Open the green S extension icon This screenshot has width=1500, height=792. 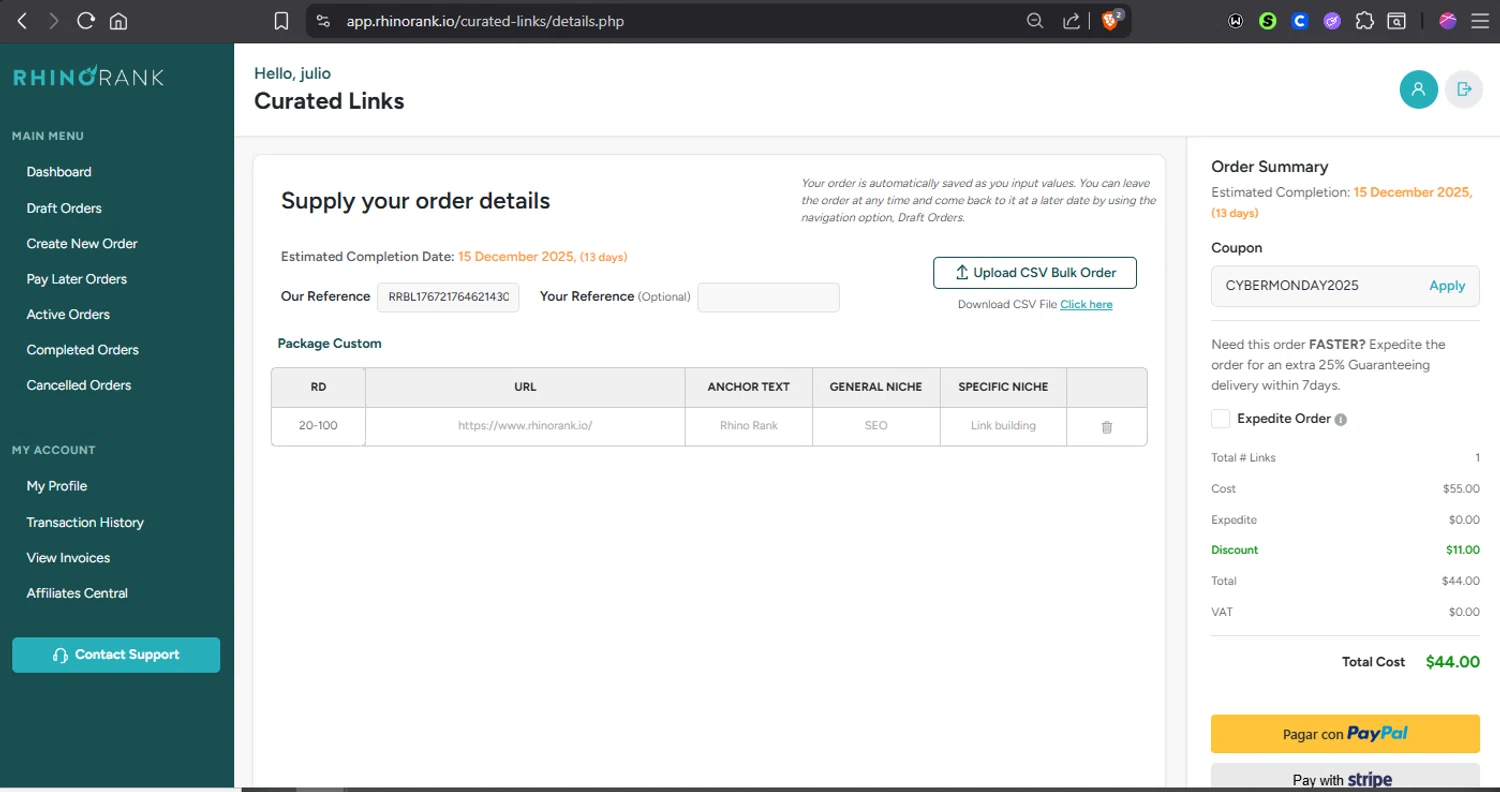pyautogui.click(x=1268, y=20)
